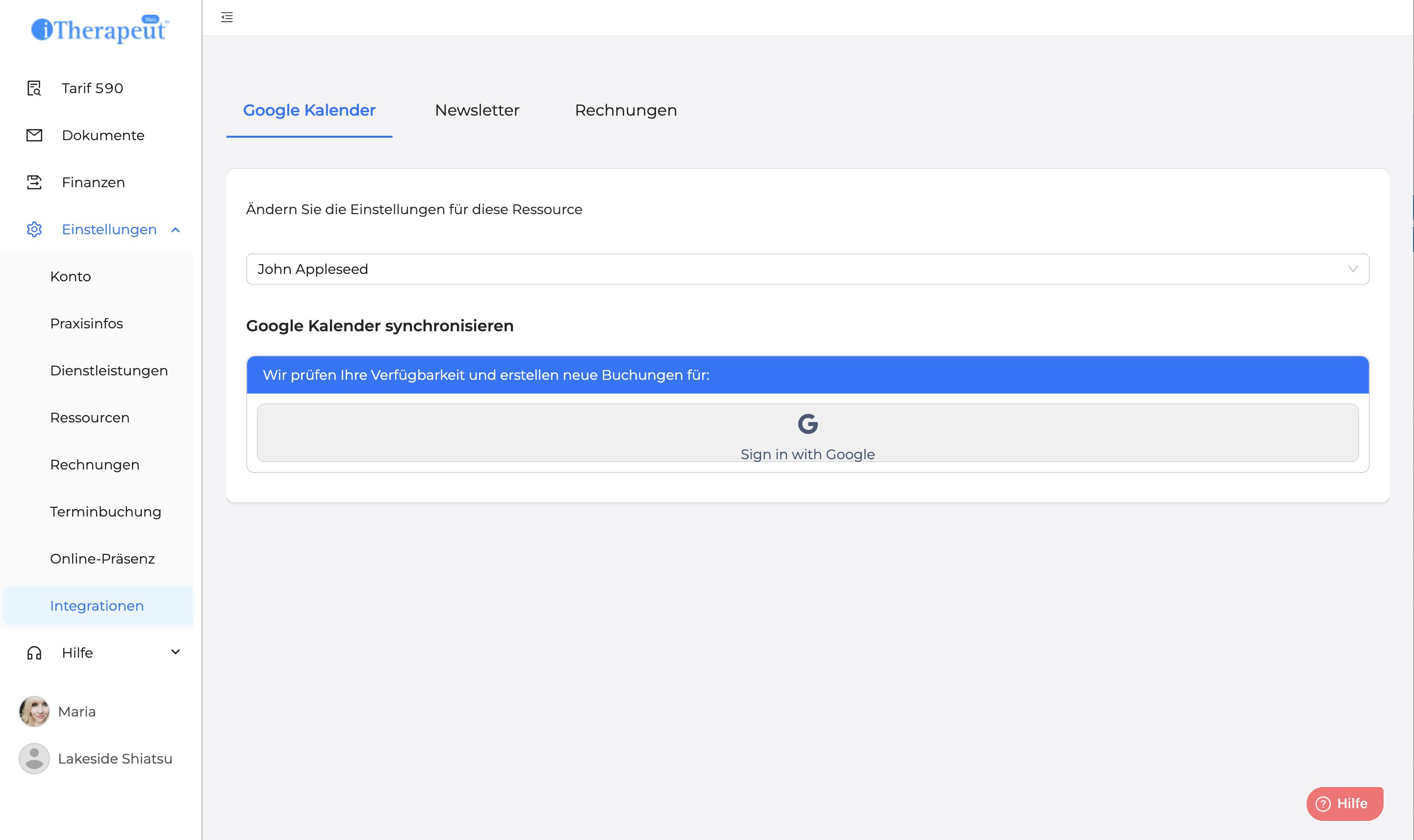Collapse the Einstellungen submenu chevron
This screenshot has height=840, width=1414.
(x=176, y=230)
